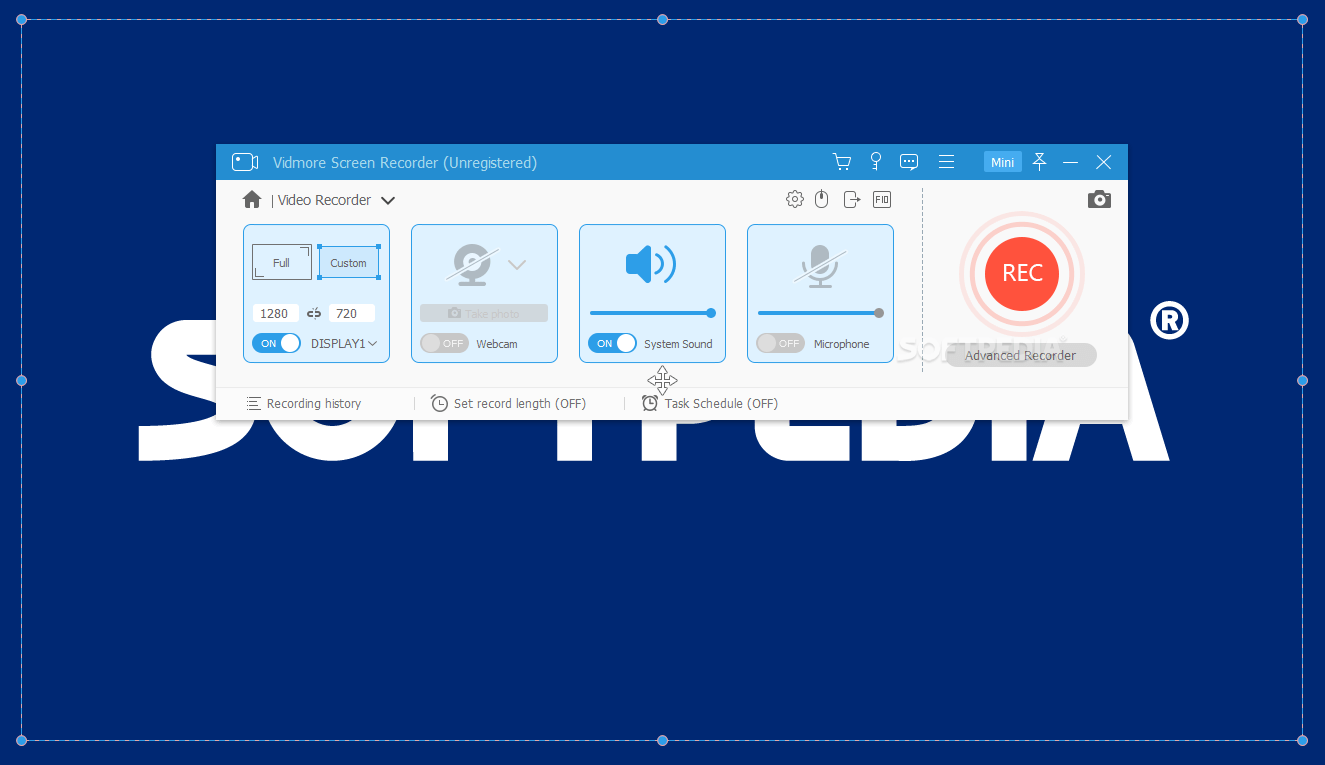Click the home icon

pos(251,199)
